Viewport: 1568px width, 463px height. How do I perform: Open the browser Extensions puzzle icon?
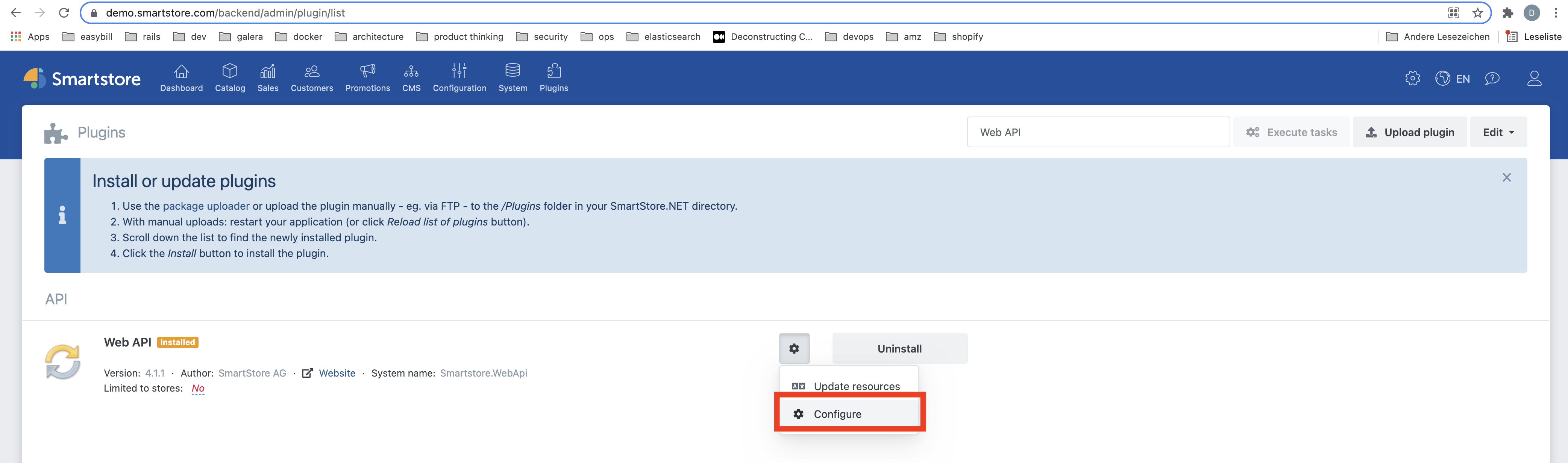(1508, 13)
